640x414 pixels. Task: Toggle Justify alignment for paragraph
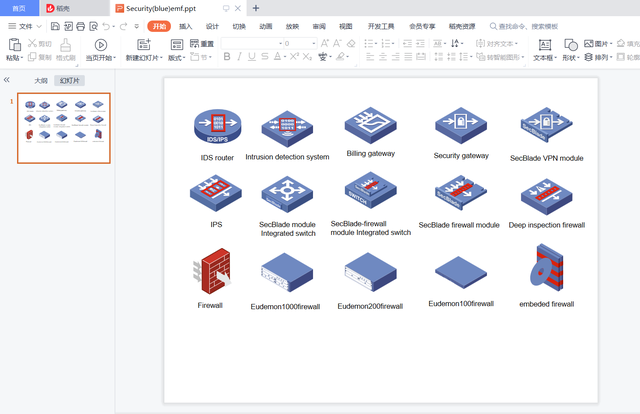pyautogui.click(x=408, y=57)
